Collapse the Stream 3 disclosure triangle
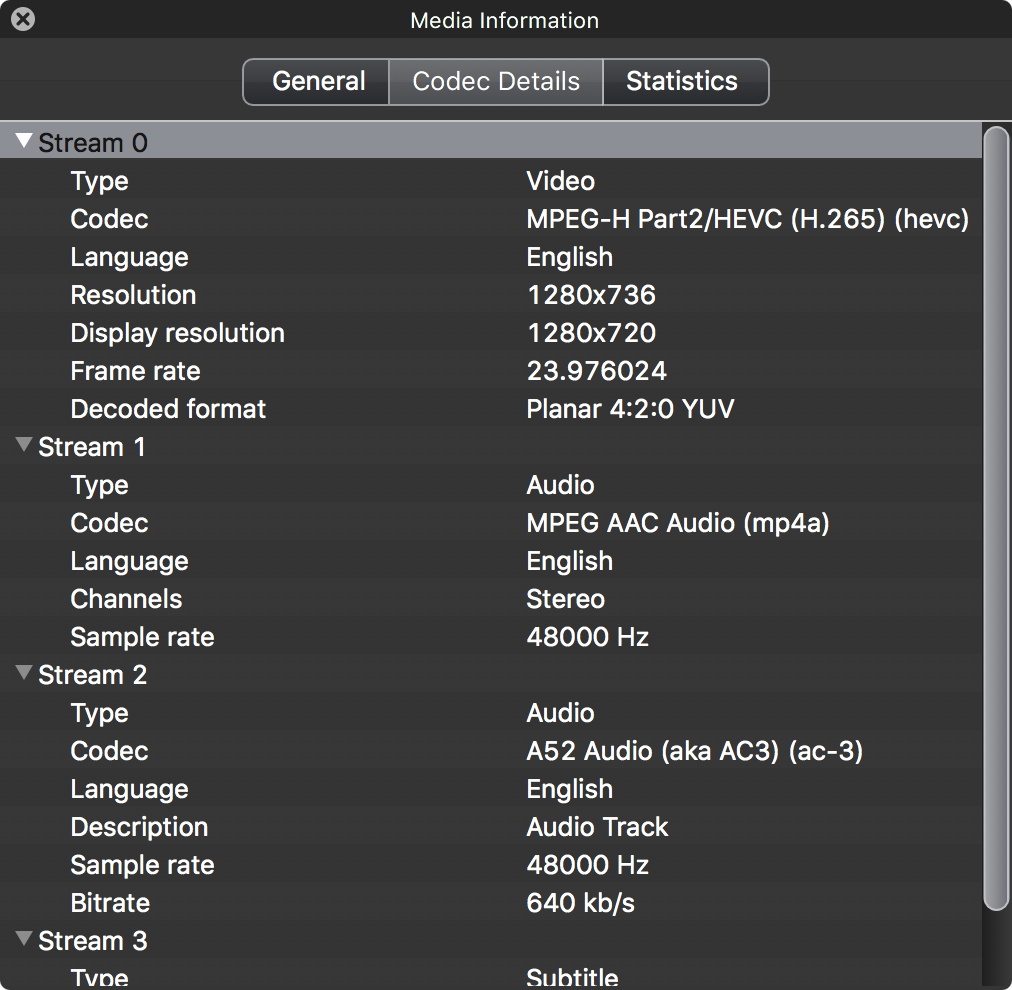 [25, 940]
